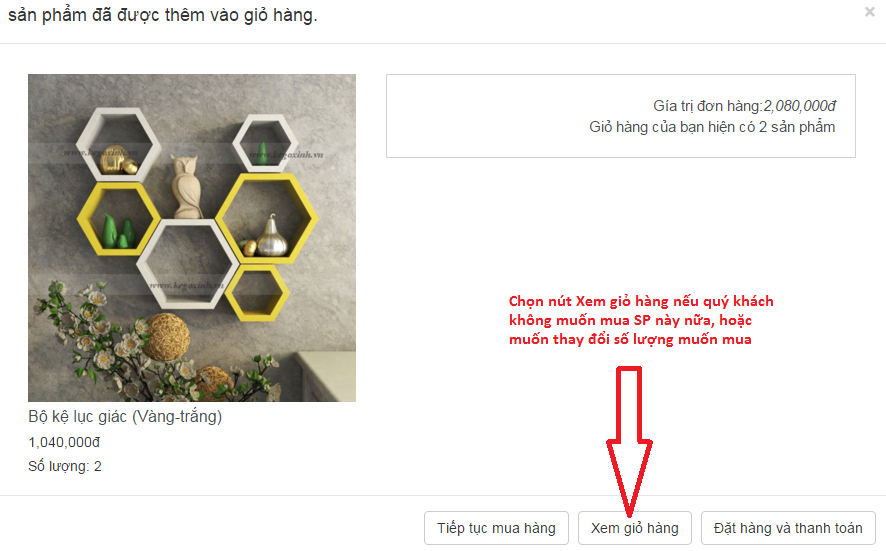Click the yellow hexagon with green figurines
The width and height of the screenshot is (886, 551).
(119, 218)
